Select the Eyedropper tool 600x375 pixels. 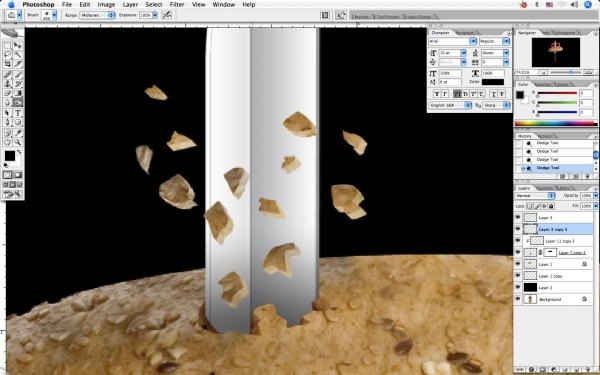pos(18,133)
